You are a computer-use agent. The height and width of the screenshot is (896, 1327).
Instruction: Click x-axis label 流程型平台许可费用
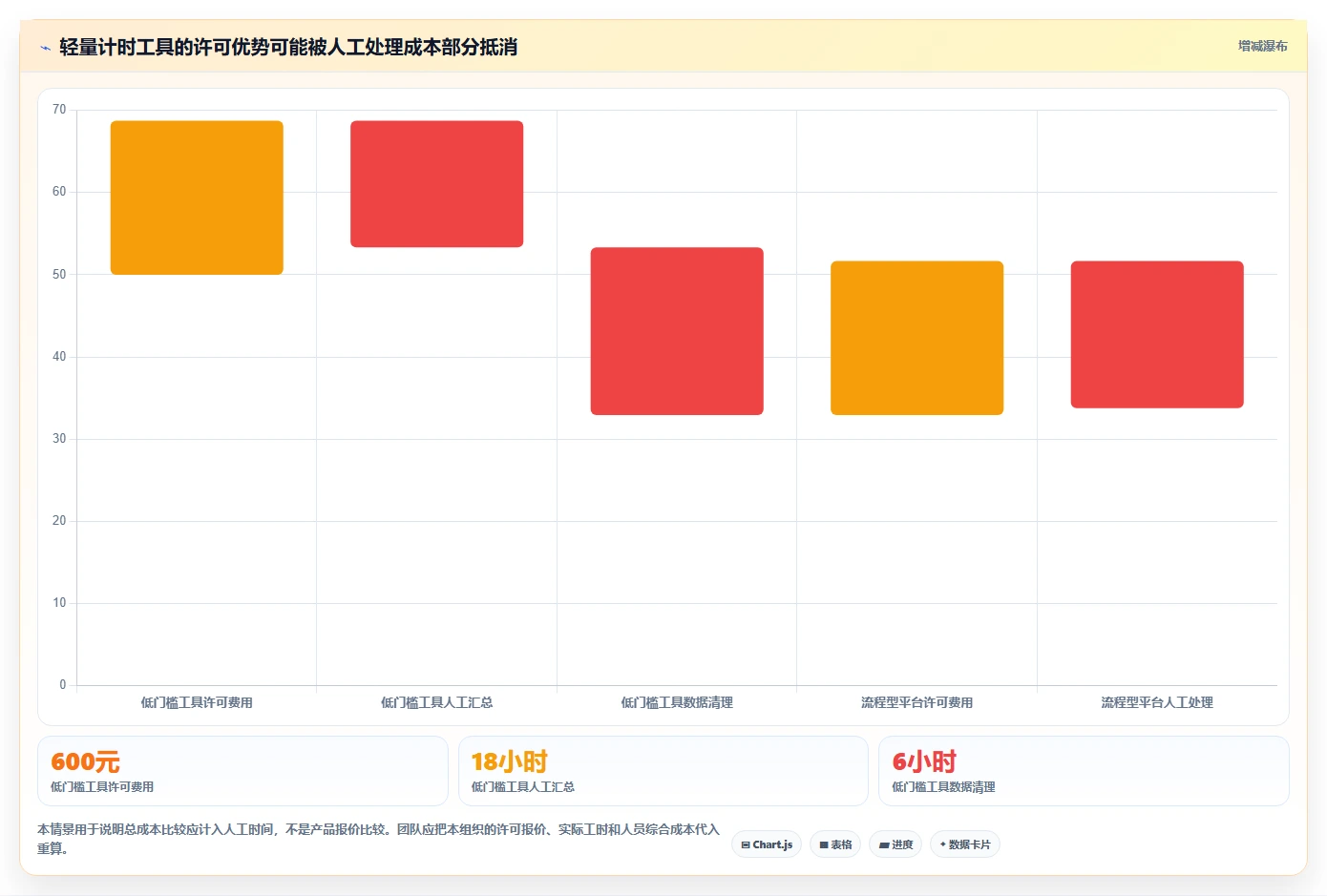click(916, 702)
